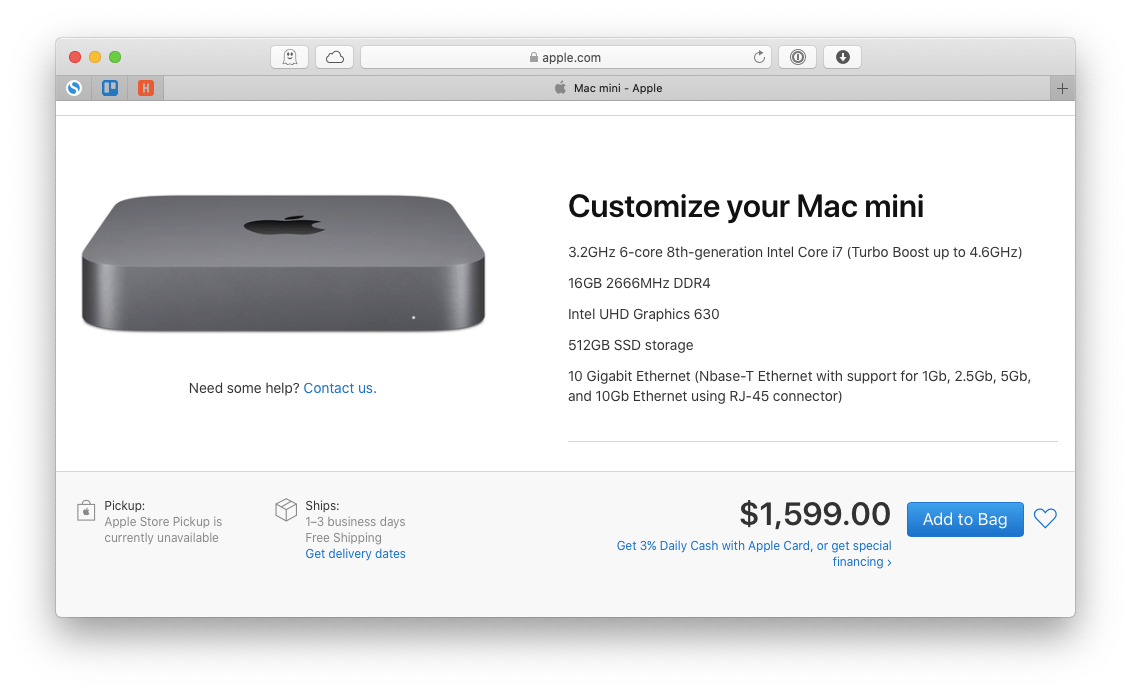The image size is (1131, 691).
Task: Open a new tab with the plus button
Action: point(1062,88)
